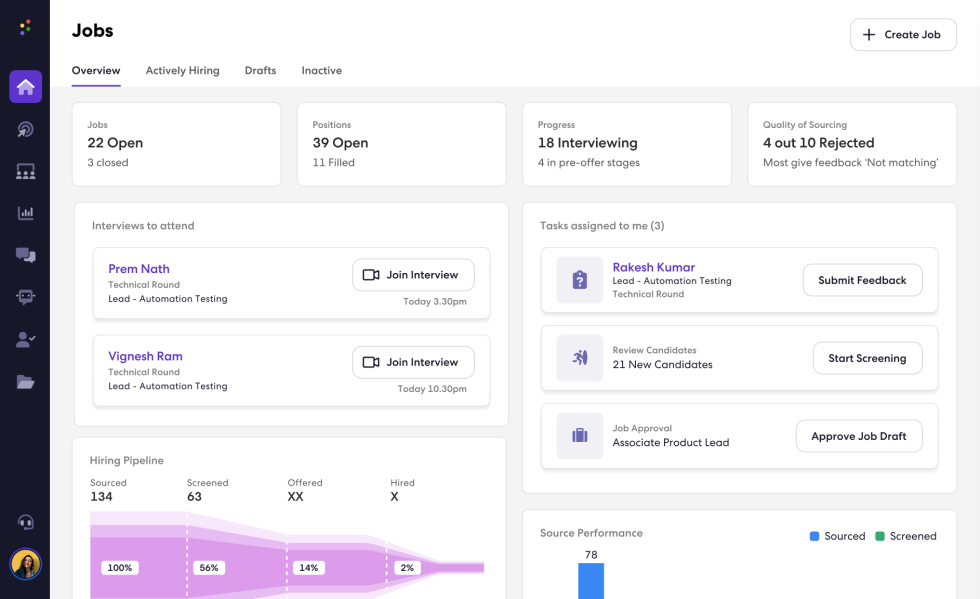The image size is (980, 599).
Task: Open the user profile avatar
Action: point(26,564)
